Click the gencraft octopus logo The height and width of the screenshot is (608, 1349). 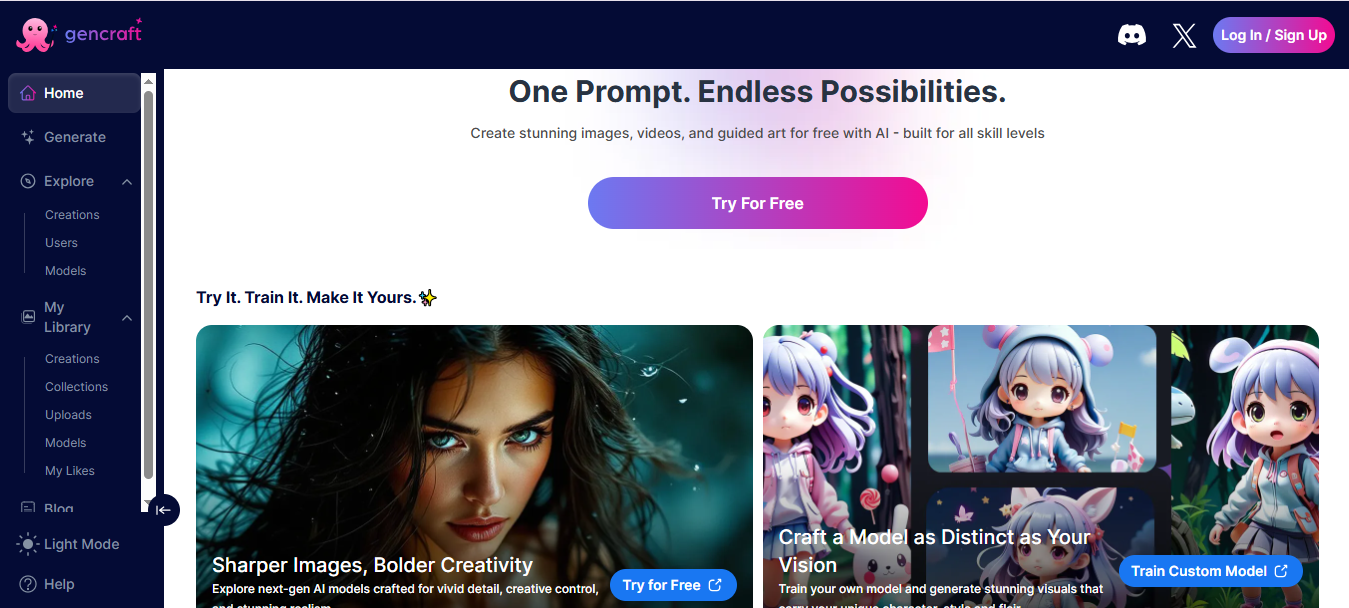coord(35,34)
